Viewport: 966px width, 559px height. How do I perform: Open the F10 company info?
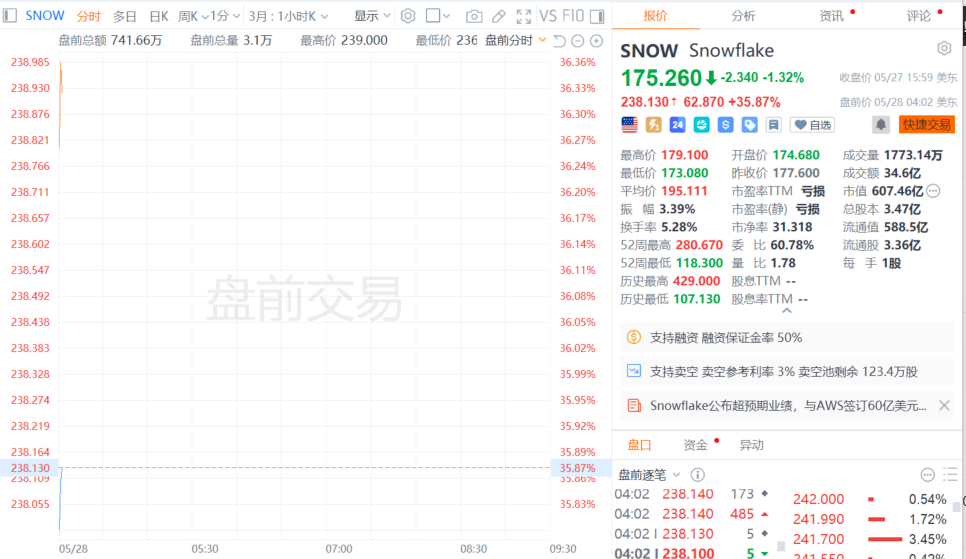[x=573, y=15]
